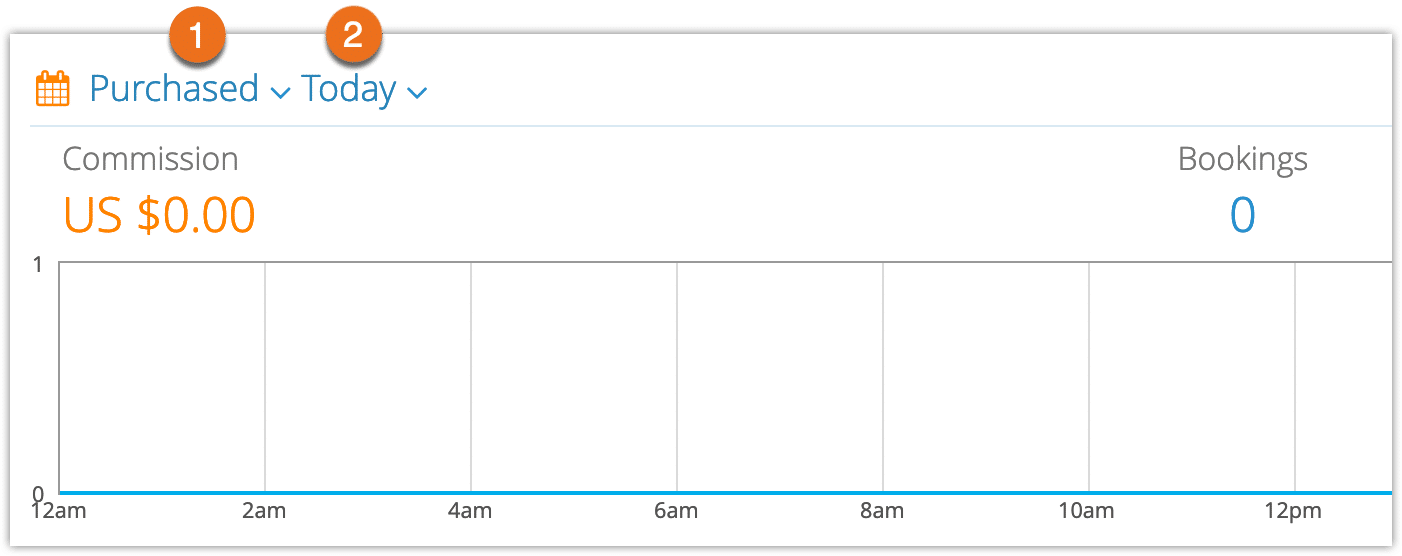The image size is (1402, 556).
Task: Click the chevron next to Today
Action: pos(418,93)
